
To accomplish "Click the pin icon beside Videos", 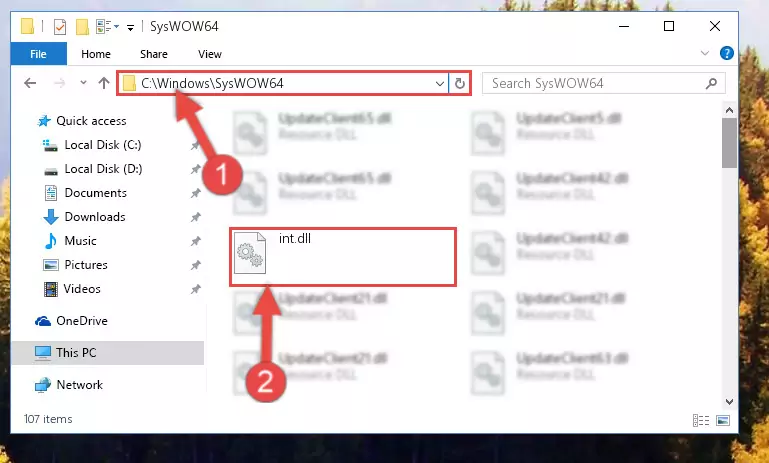I will tap(195, 289).
